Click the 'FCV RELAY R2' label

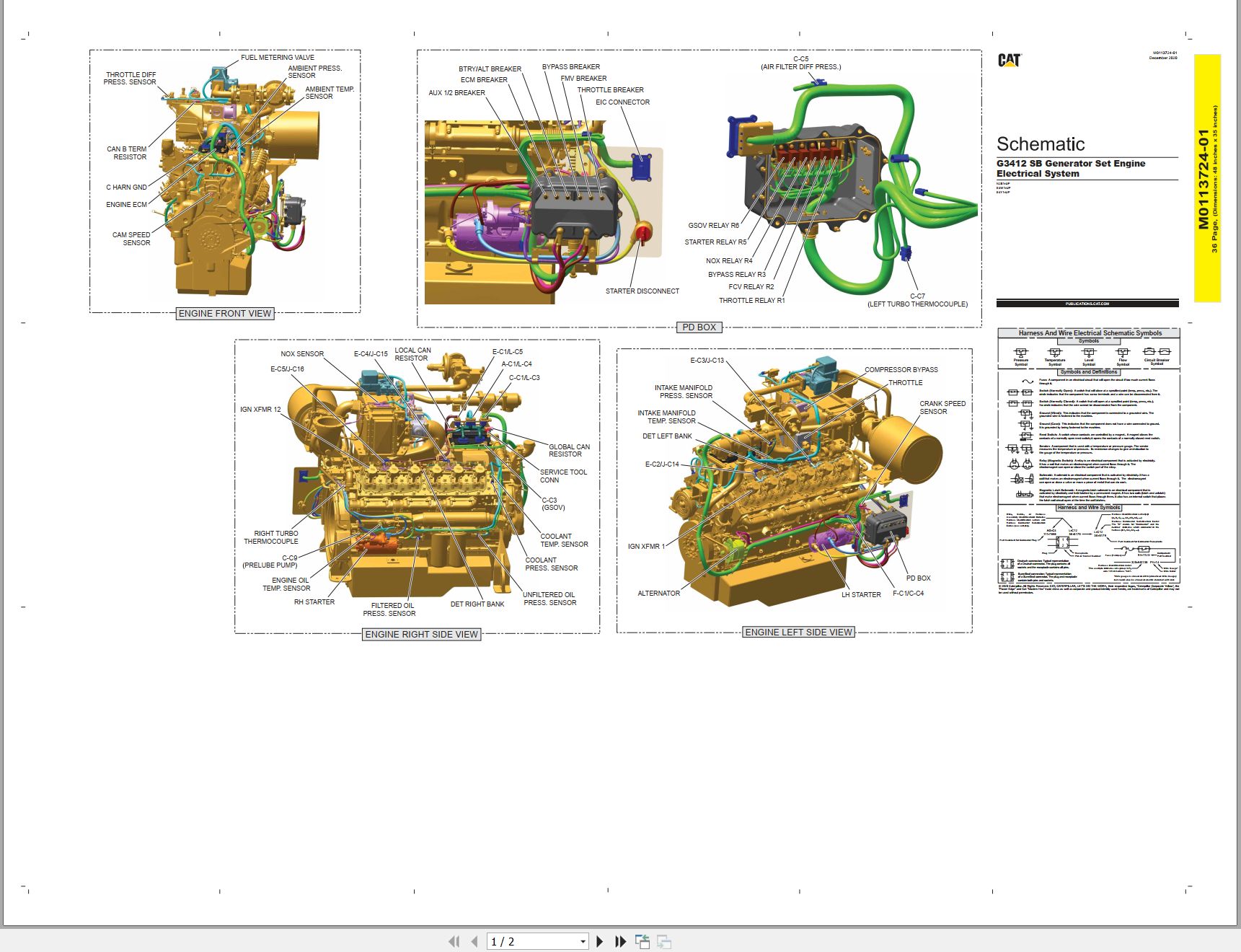pyautogui.click(x=751, y=287)
